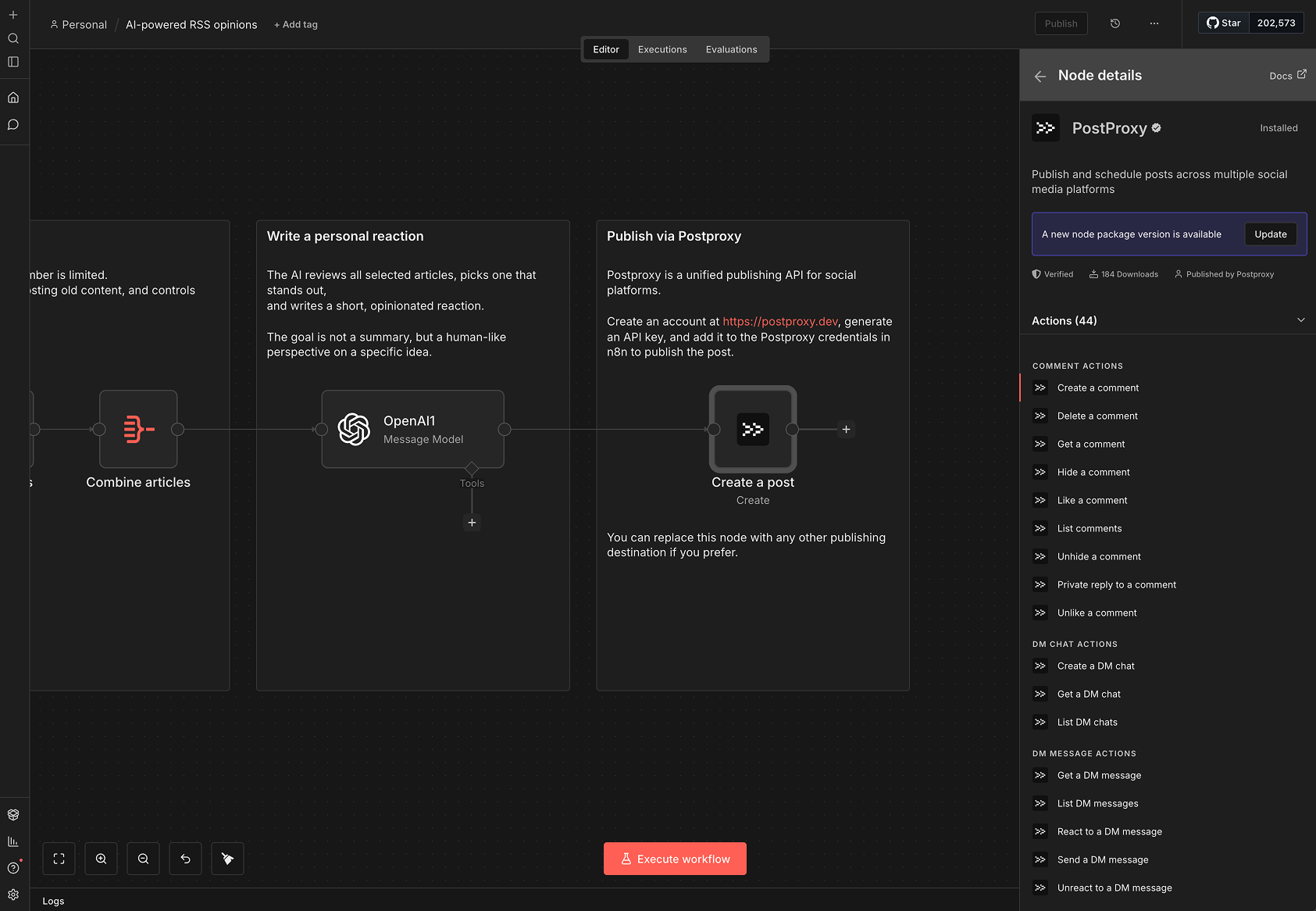Open the templates cube icon in sidebar

(x=13, y=815)
